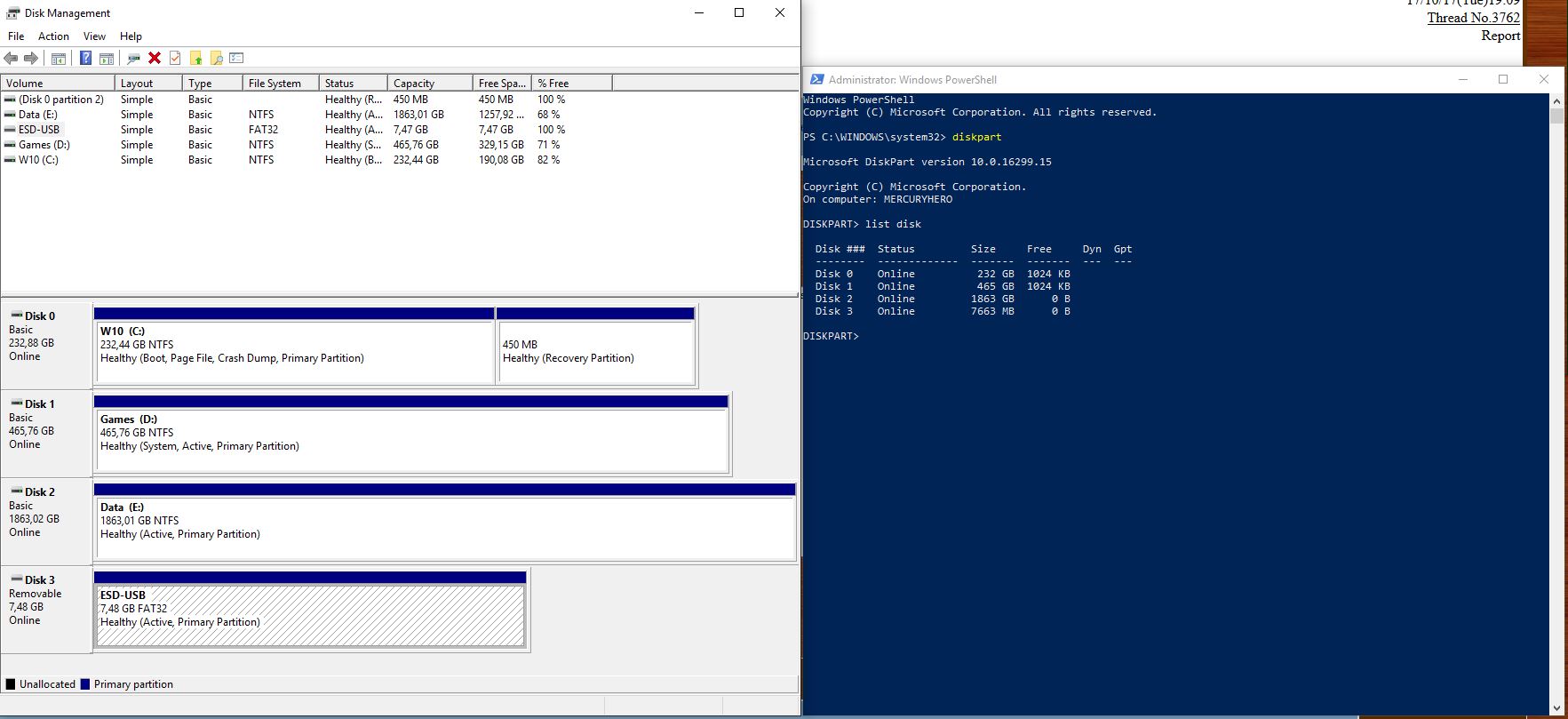Open the View menu
The image size is (1568, 719).
[94, 36]
